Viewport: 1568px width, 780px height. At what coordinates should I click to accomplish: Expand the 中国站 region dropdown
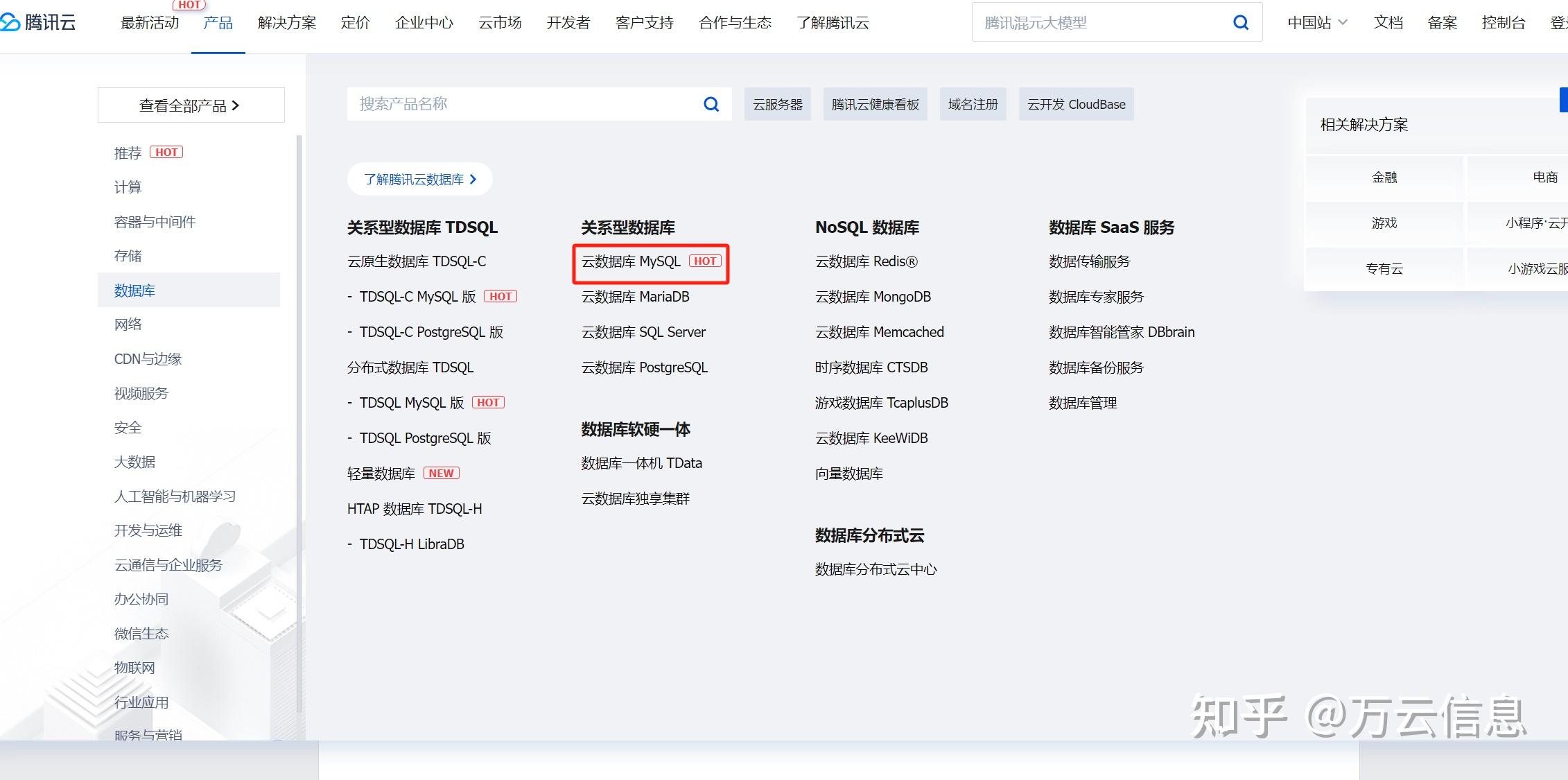[x=1317, y=23]
